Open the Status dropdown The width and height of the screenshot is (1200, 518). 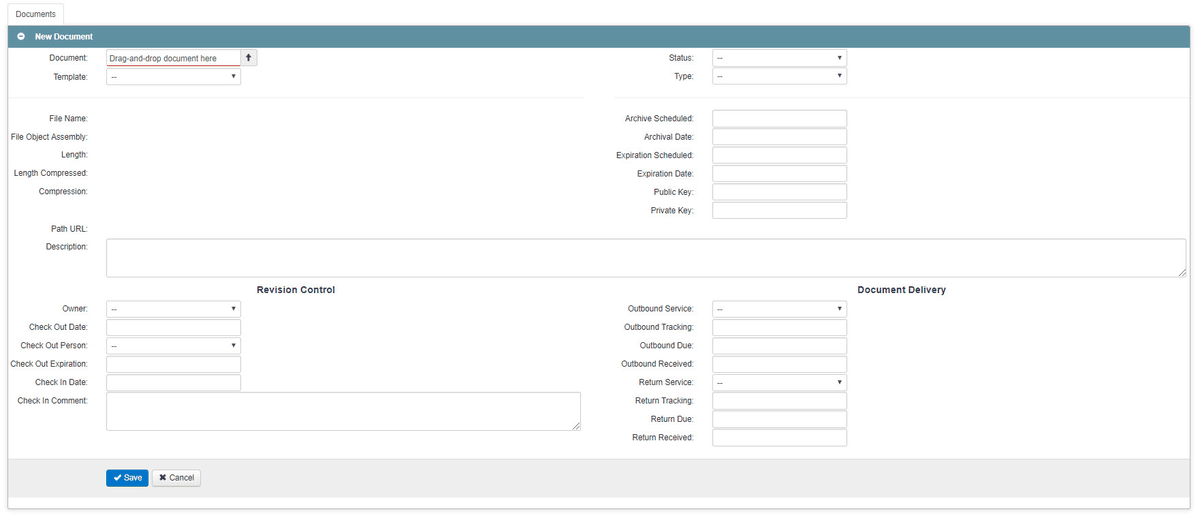pos(780,58)
